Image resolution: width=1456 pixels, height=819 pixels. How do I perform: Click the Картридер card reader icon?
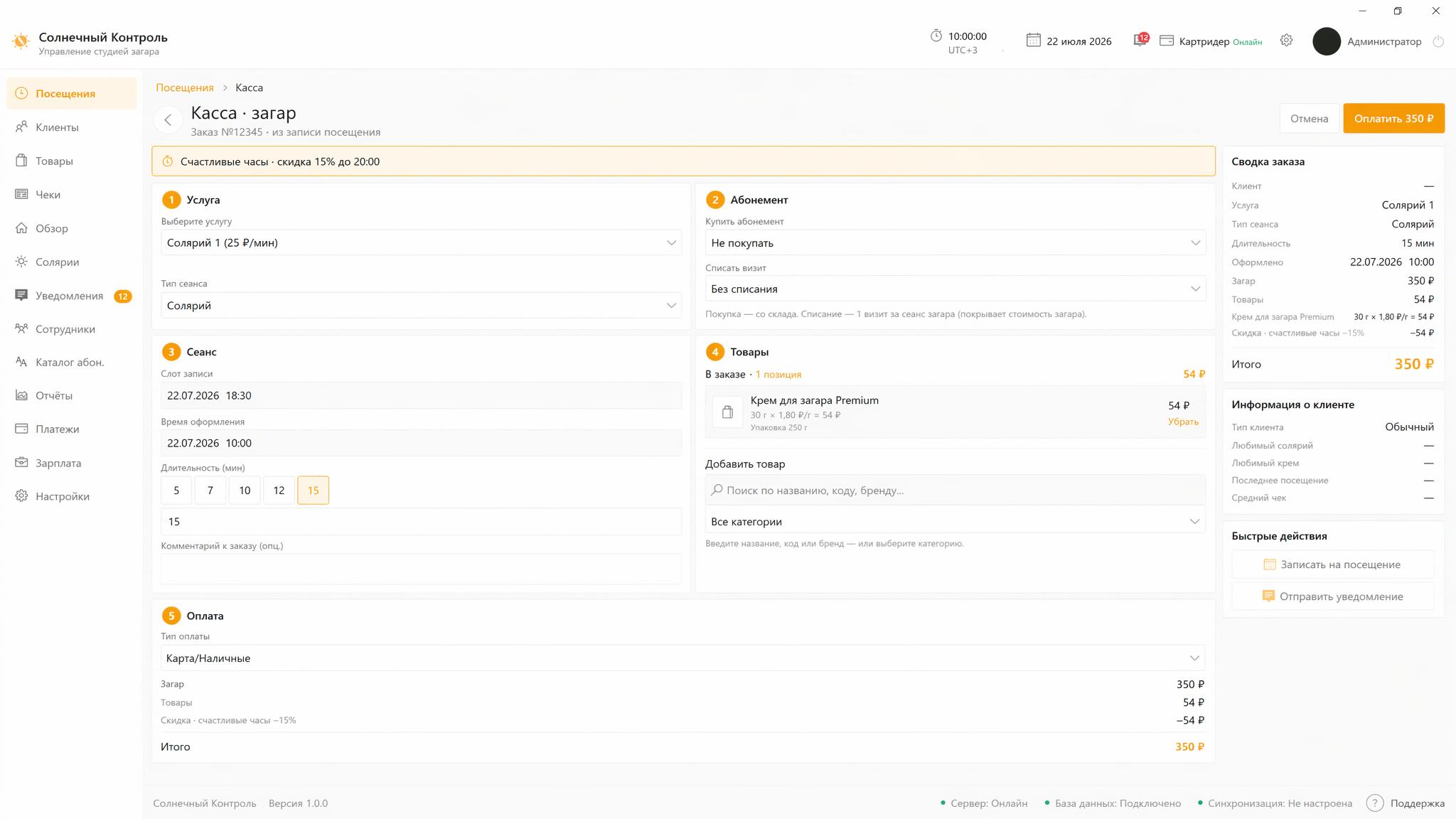pyautogui.click(x=1166, y=41)
